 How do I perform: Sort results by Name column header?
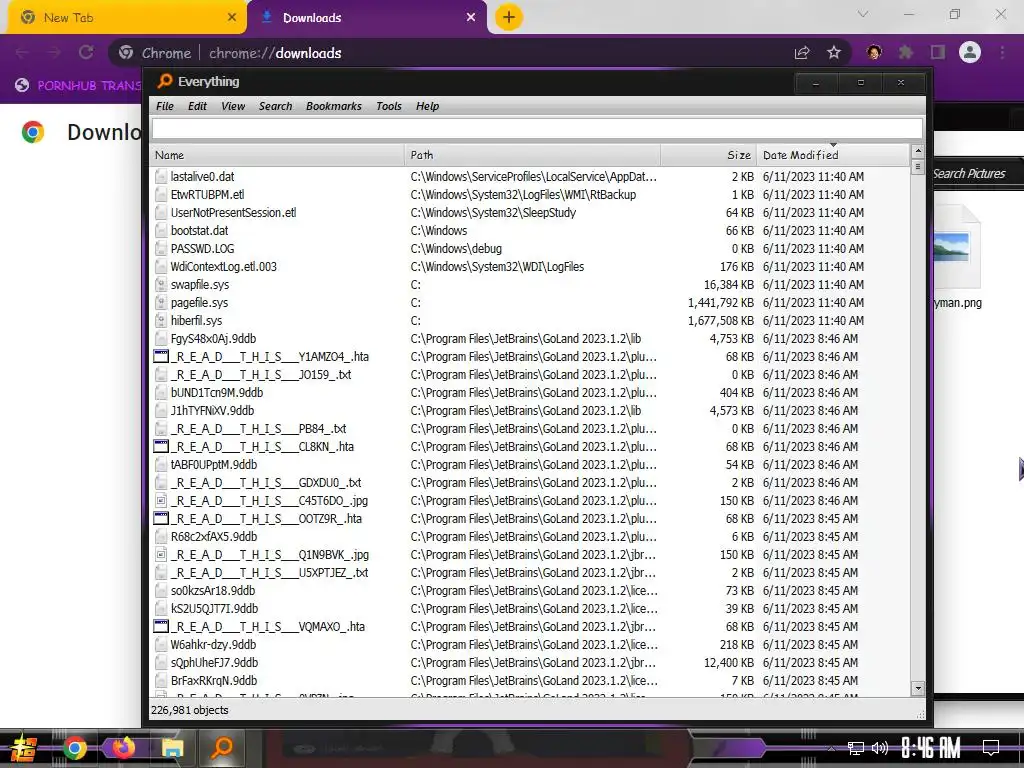click(x=278, y=155)
